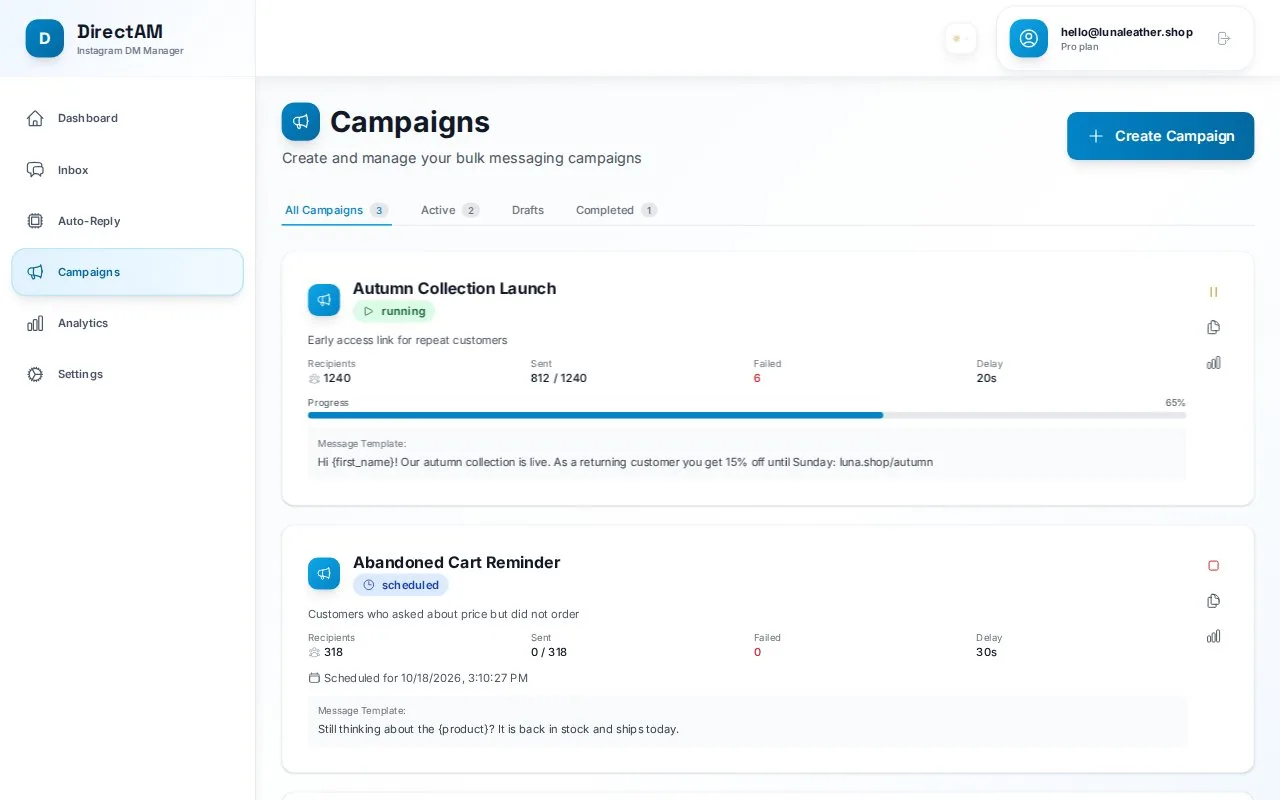Click the log out icon
Screen dimensions: 1280x800
click(x=1224, y=38)
